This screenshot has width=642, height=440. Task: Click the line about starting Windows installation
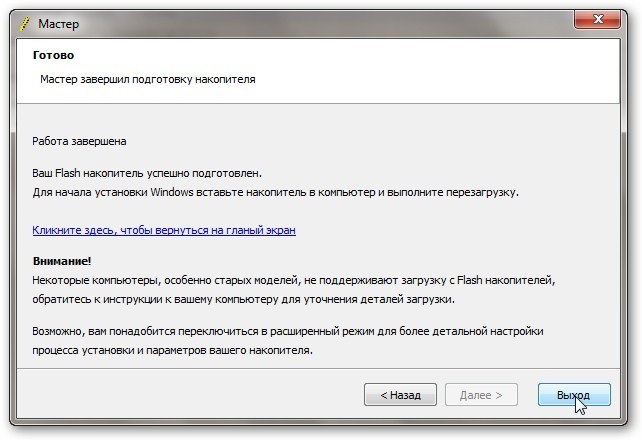coord(276,191)
